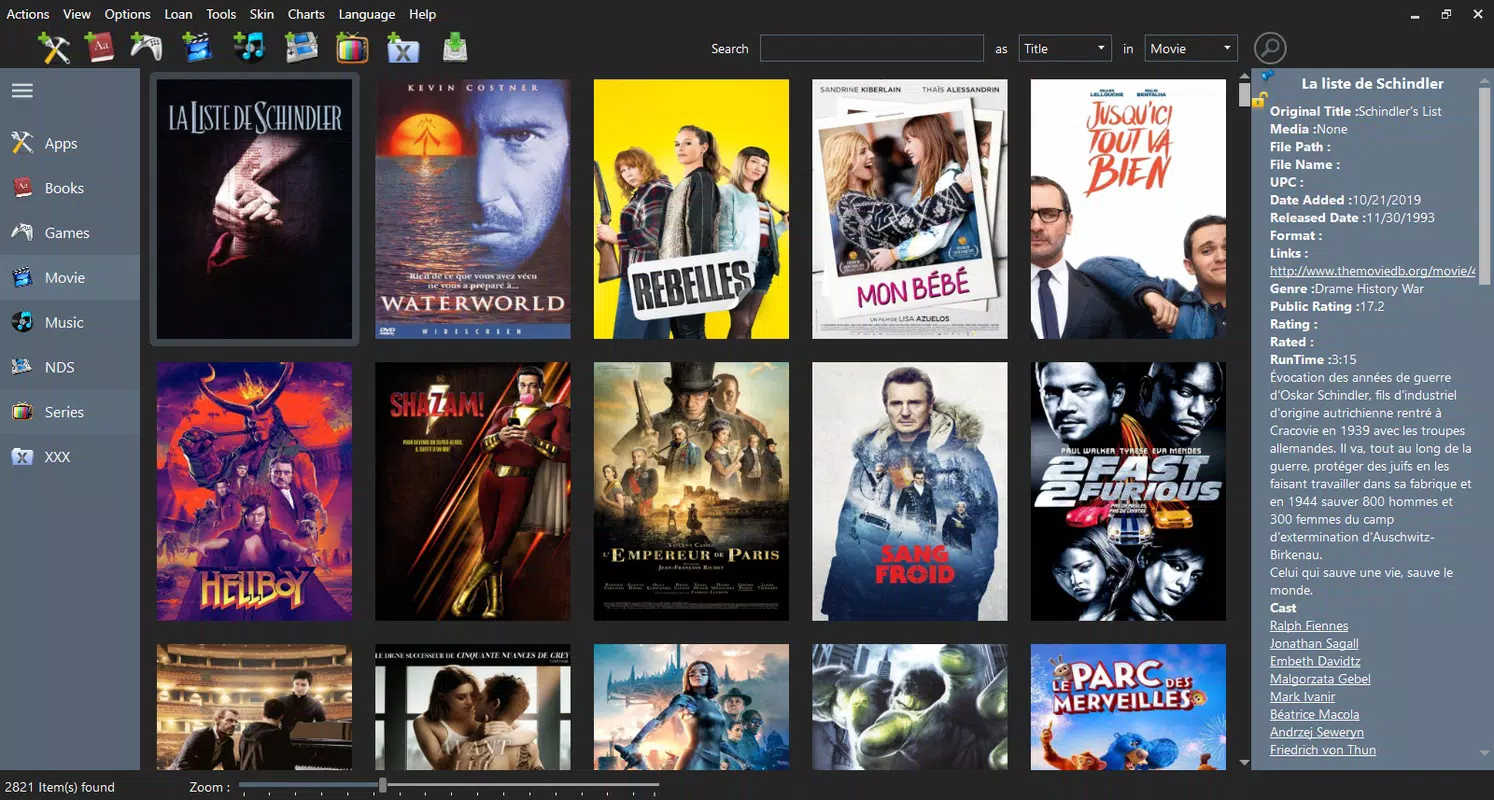Viewport: 1494px width, 800px height.
Task: Select the Rebelles movie poster
Action: point(691,209)
